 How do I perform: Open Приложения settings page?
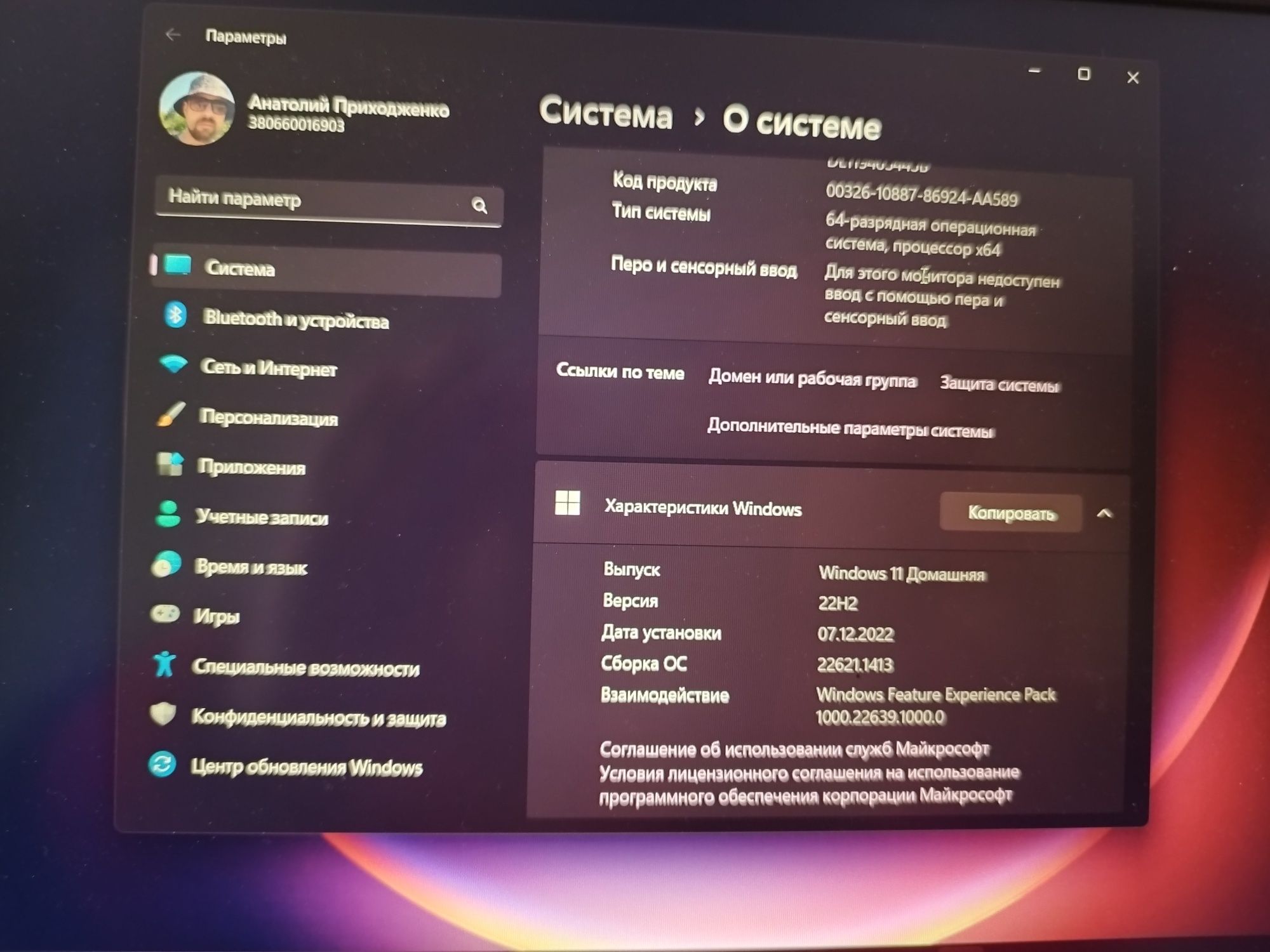[x=251, y=467]
